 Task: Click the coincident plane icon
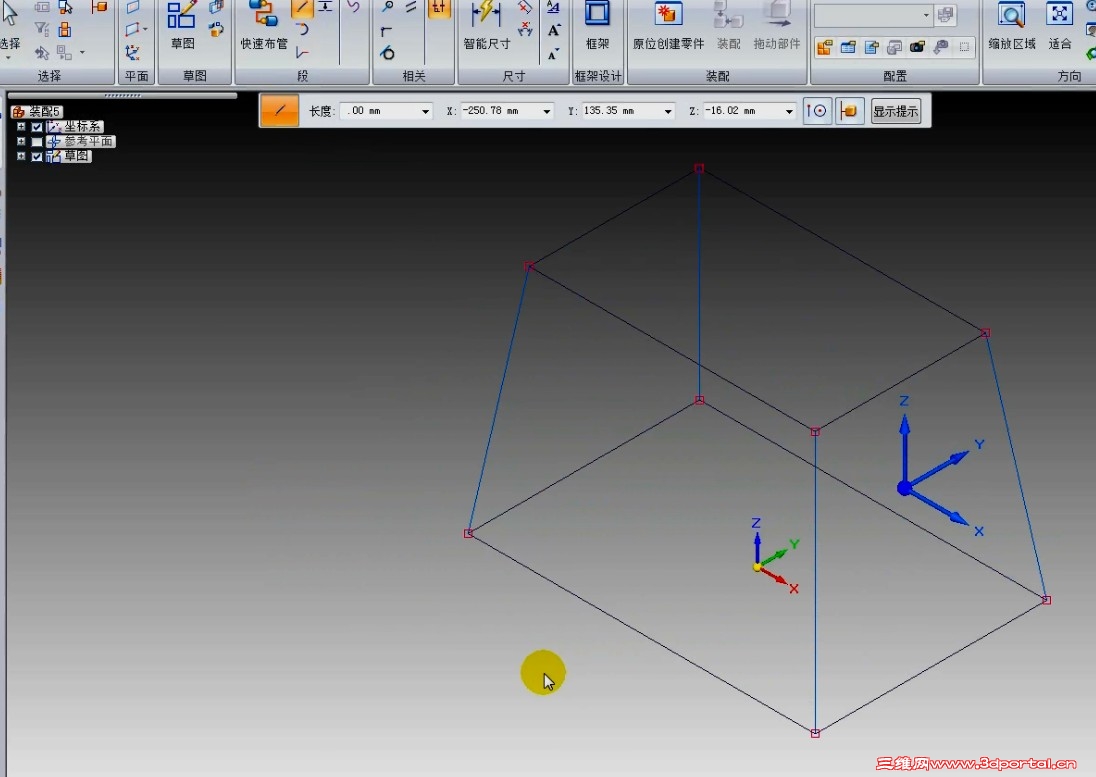[x=133, y=7]
